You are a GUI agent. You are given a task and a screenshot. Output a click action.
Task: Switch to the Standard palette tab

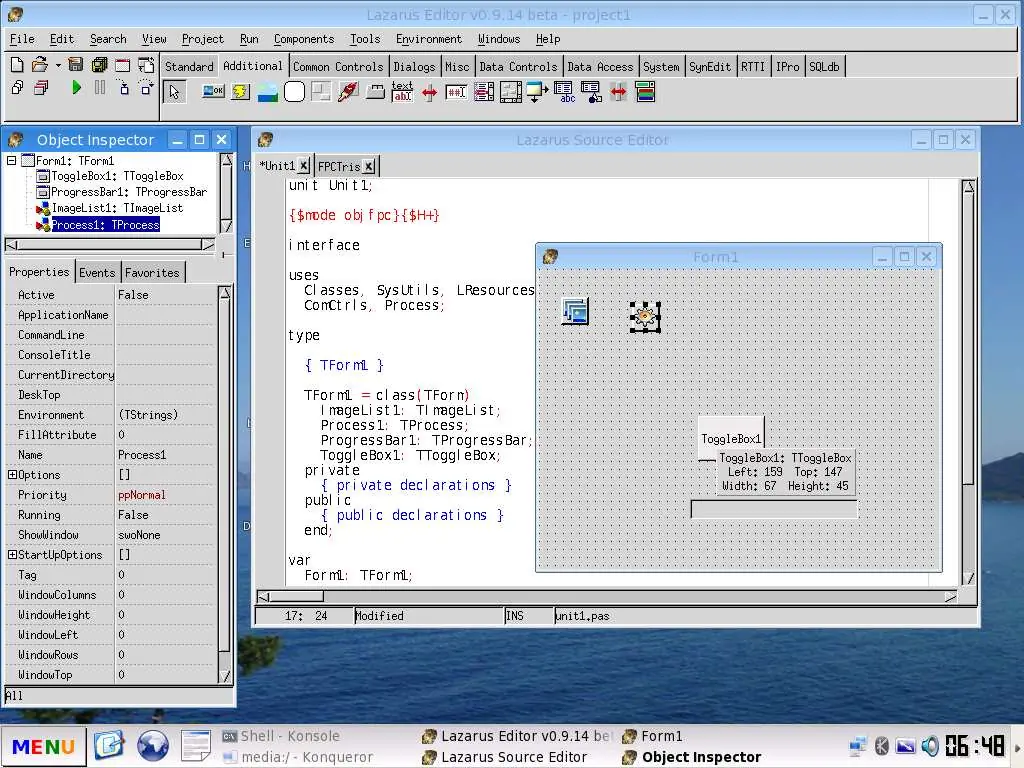click(189, 67)
